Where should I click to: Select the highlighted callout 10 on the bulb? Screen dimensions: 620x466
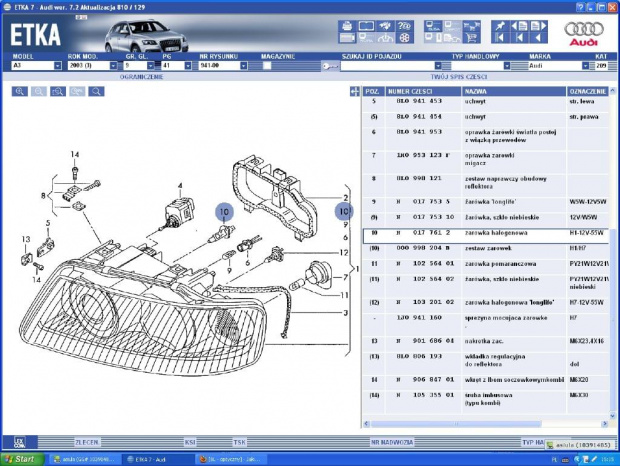(224, 212)
